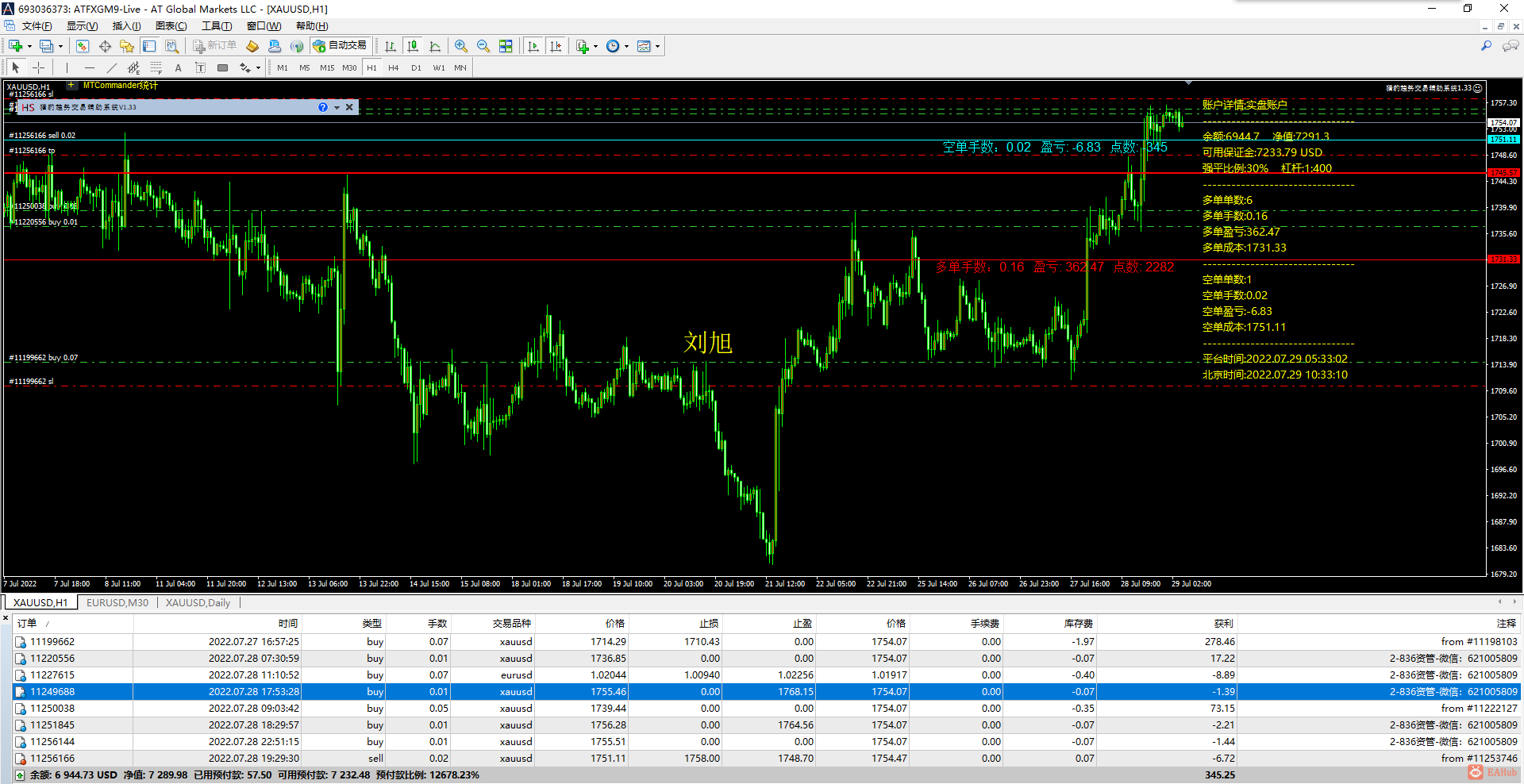Switch chart to line chart
The height and width of the screenshot is (784, 1524).
tap(434, 46)
